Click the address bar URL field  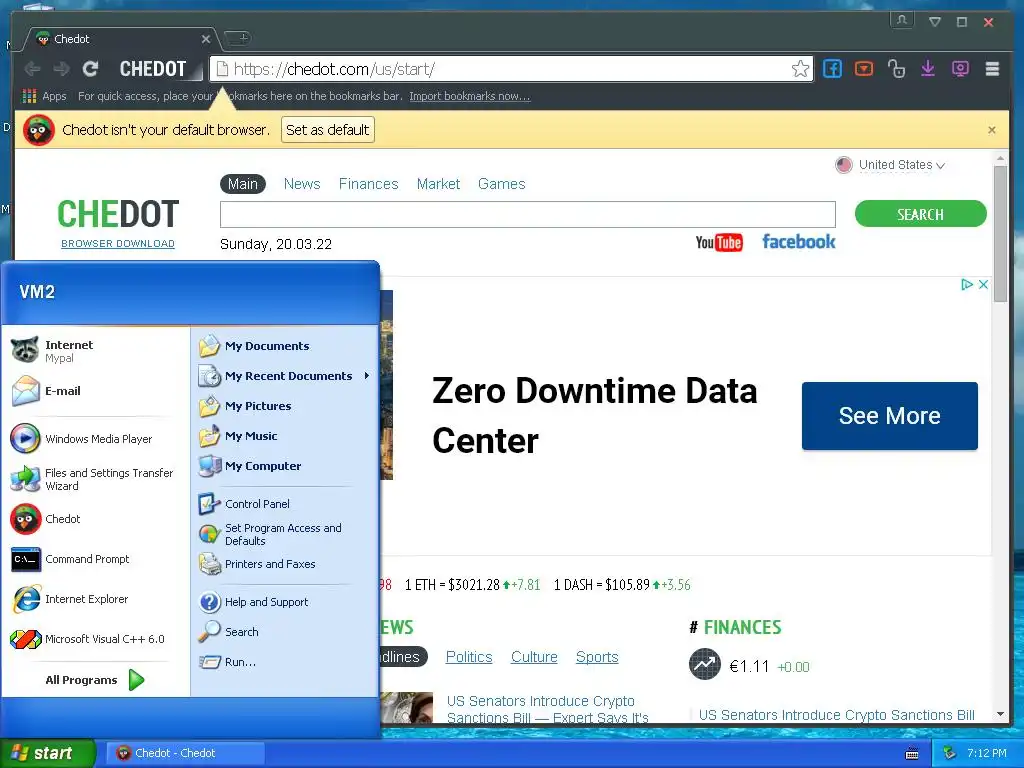coord(509,69)
